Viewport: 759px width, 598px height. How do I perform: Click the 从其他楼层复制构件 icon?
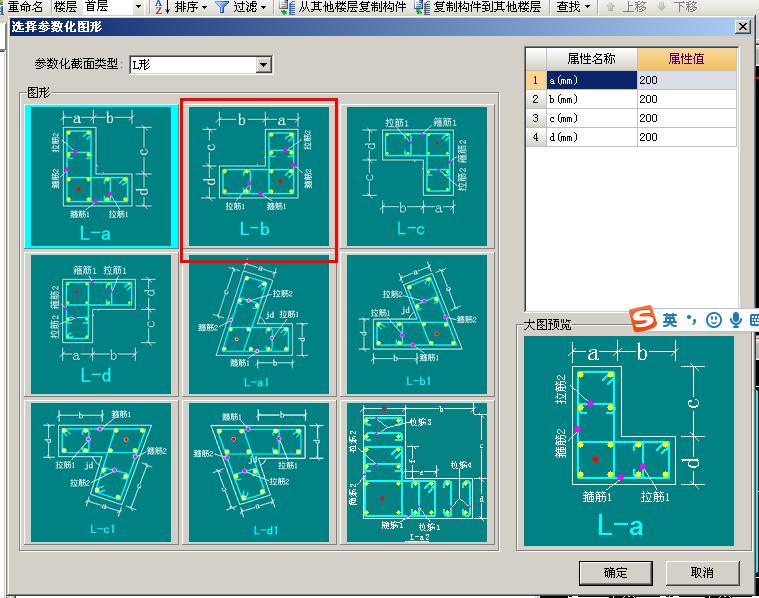(287, 7)
